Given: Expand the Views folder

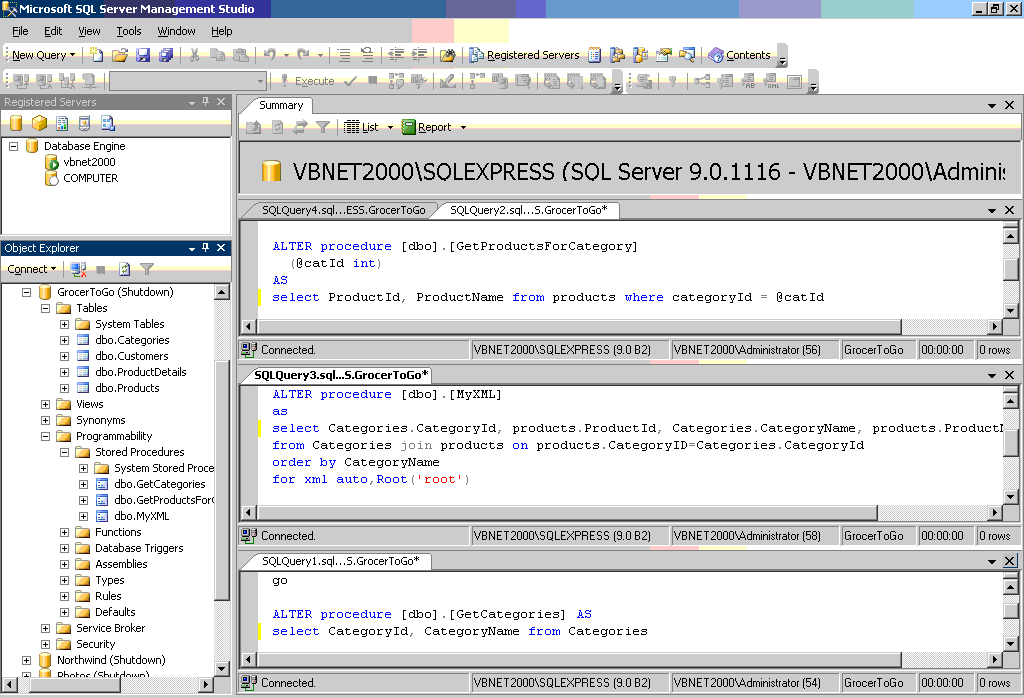Looking at the screenshot, I should pyautogui.click(x=45, y=404).
